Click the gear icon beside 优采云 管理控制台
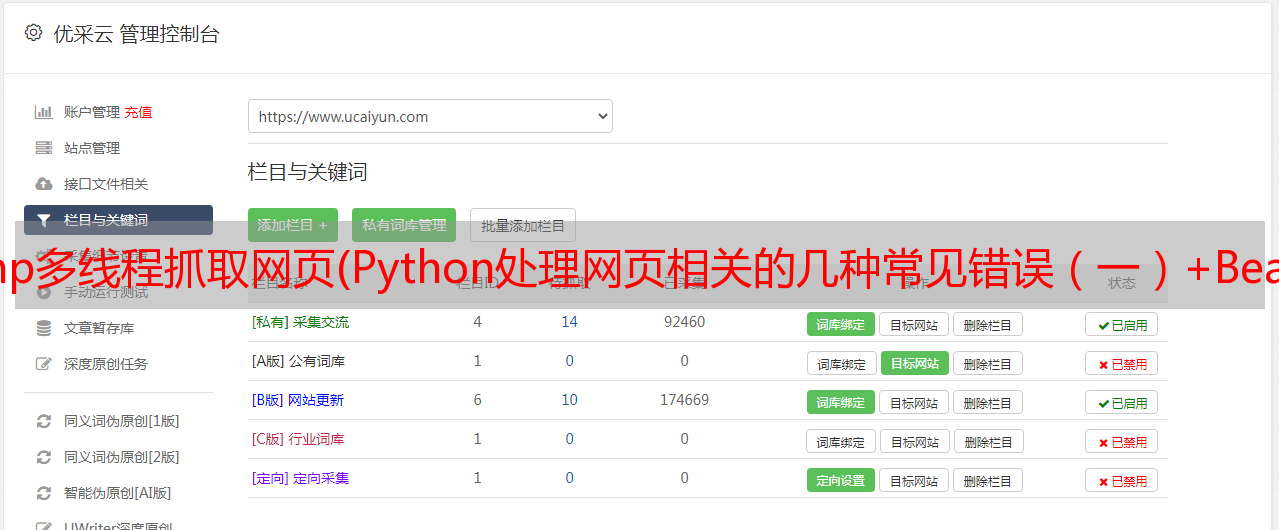This screenshot has width=1279, height=530. point(33,33)
